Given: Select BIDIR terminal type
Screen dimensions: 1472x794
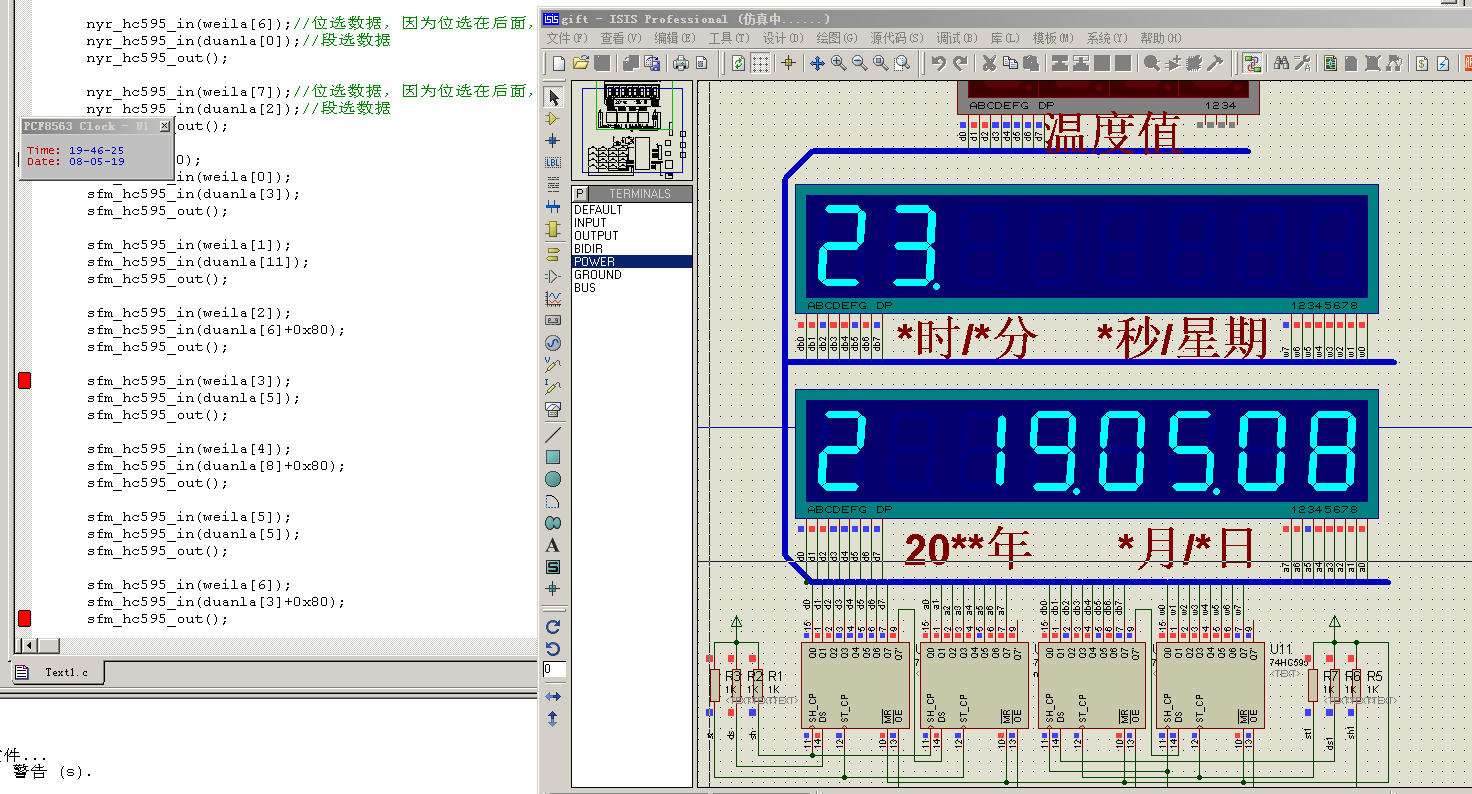Looking at the screenshot, I should [x=632, y=249].
